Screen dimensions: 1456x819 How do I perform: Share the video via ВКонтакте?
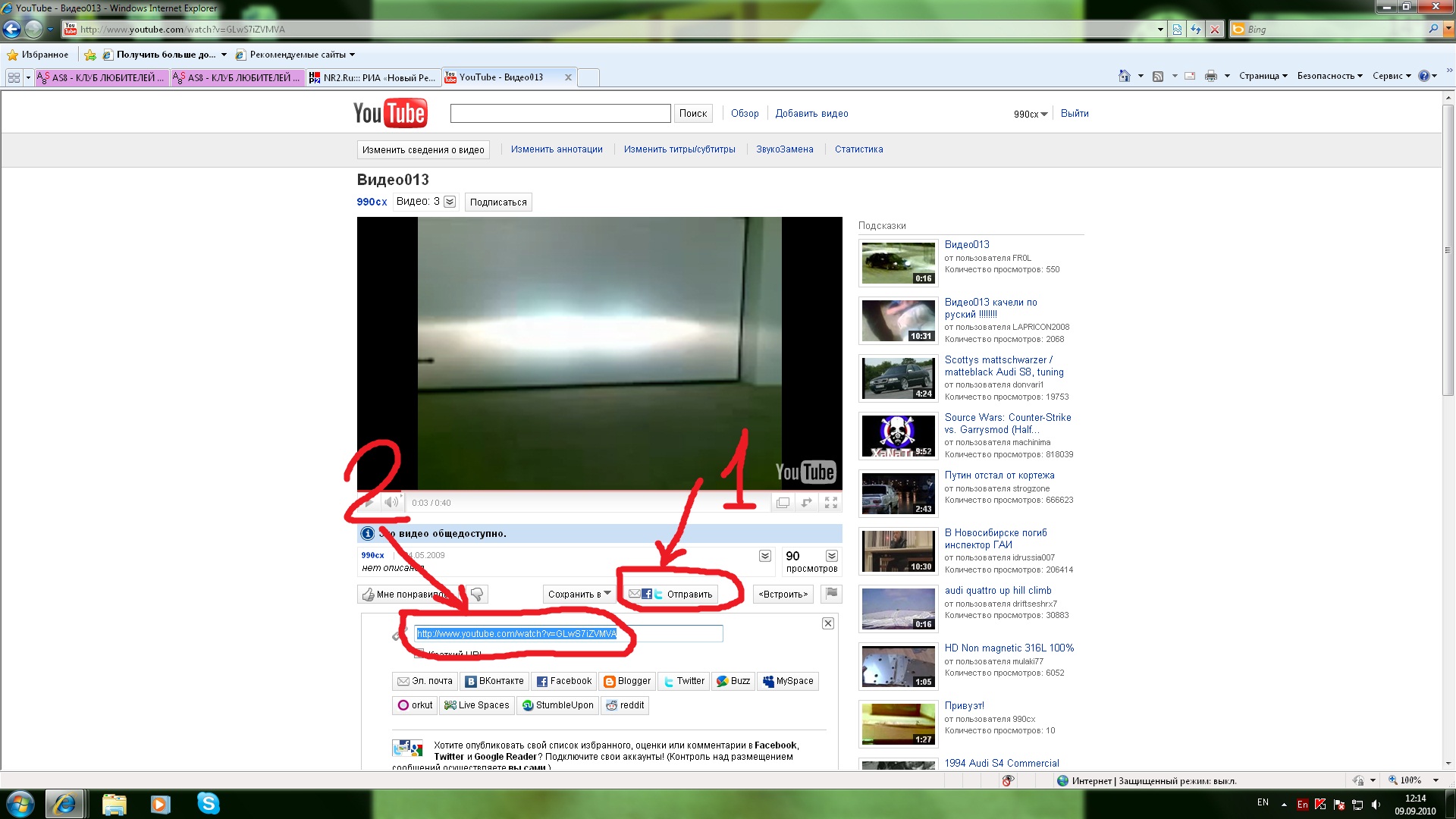pos(494,681)
